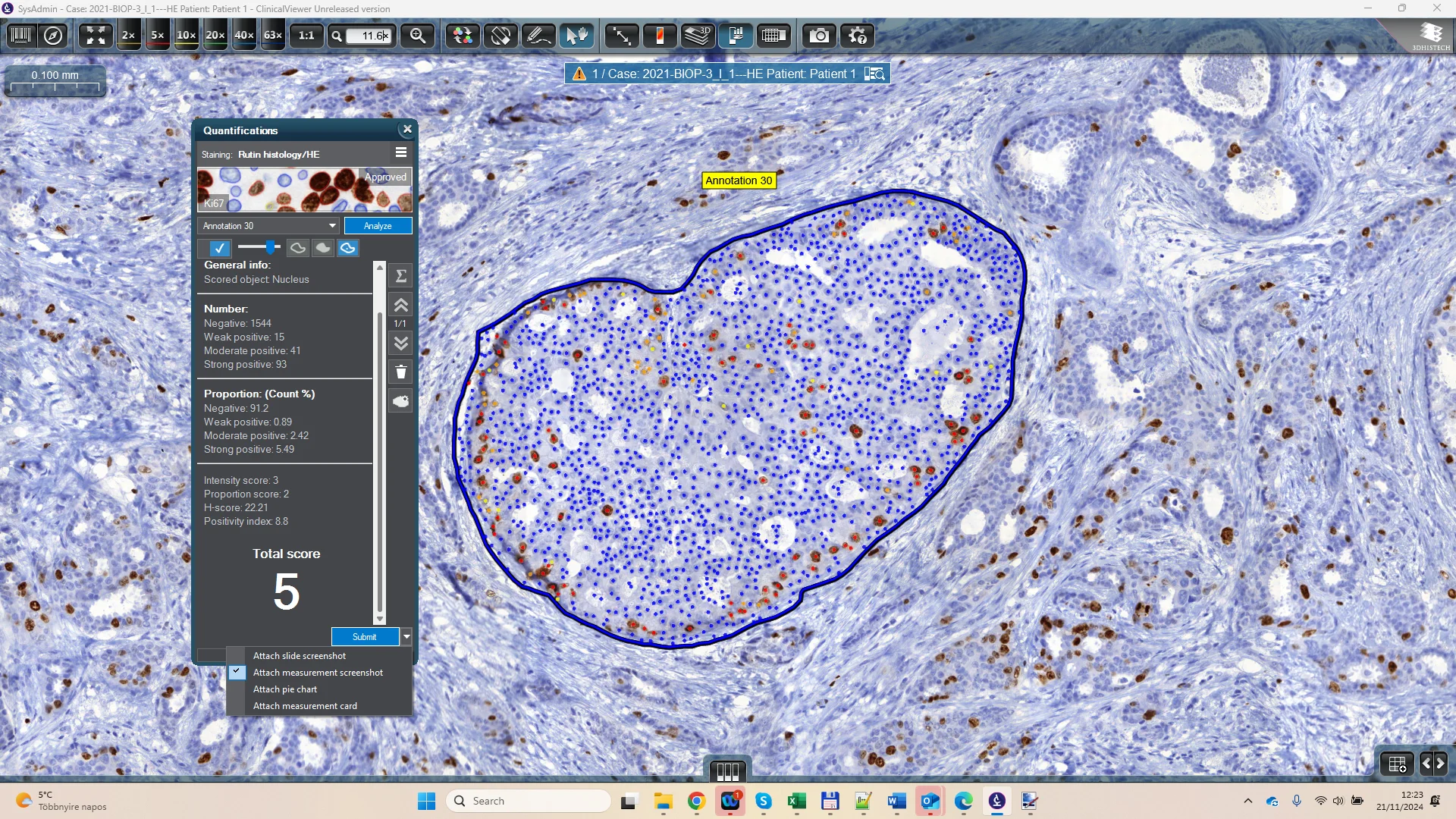Click the taskbar Search box
This screenshot has height=819, width=1456.
click(x=529, y=801)
